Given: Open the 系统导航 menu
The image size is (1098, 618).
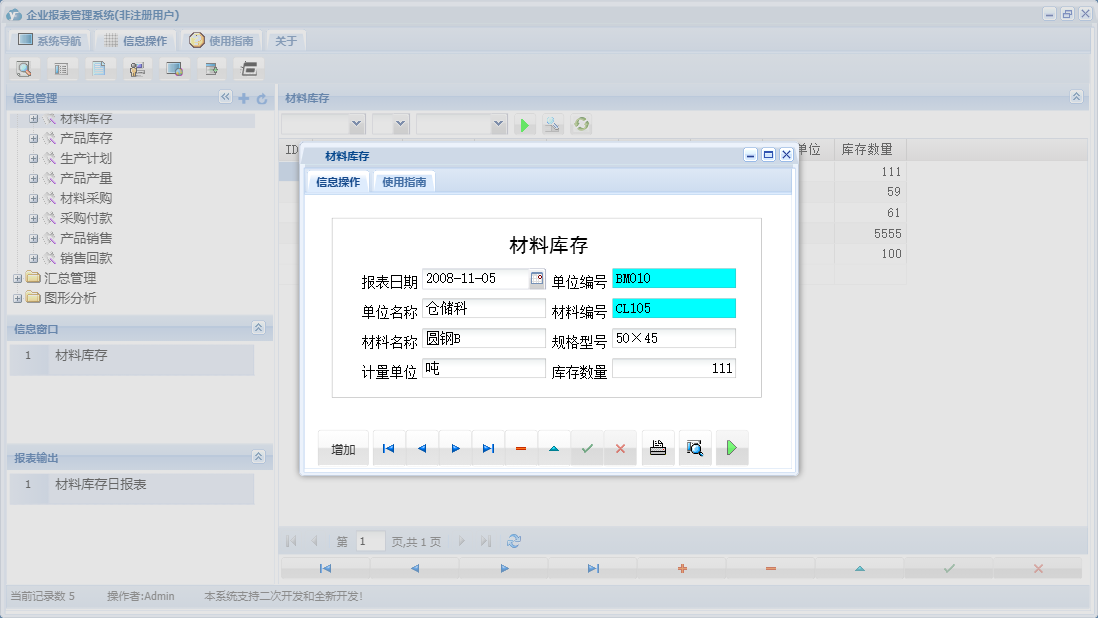Looking at the screenshot, I should pos(48,40).
